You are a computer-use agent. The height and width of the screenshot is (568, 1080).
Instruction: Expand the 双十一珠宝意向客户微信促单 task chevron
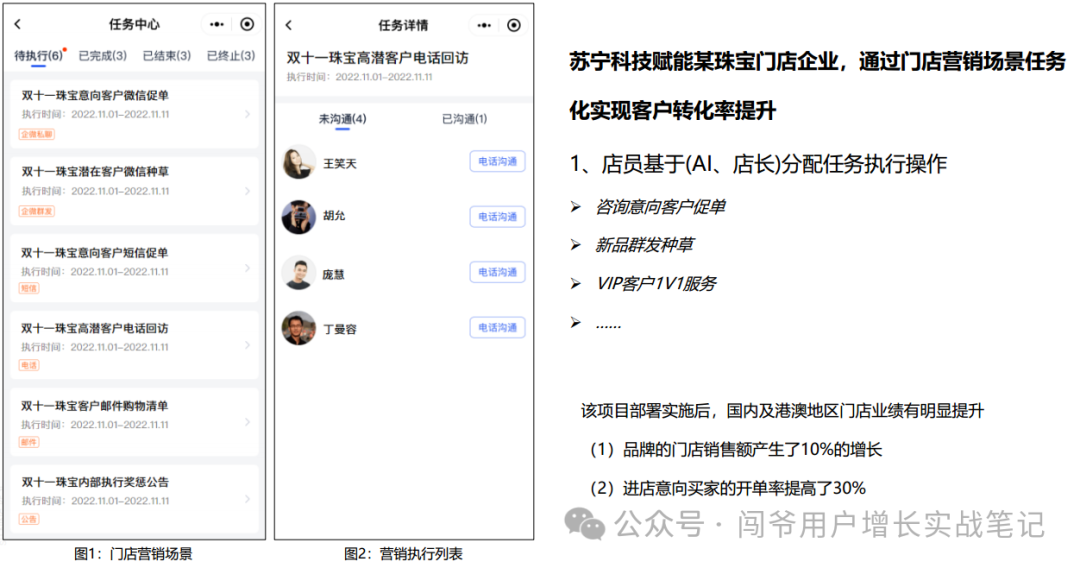(x=247, y=114)
